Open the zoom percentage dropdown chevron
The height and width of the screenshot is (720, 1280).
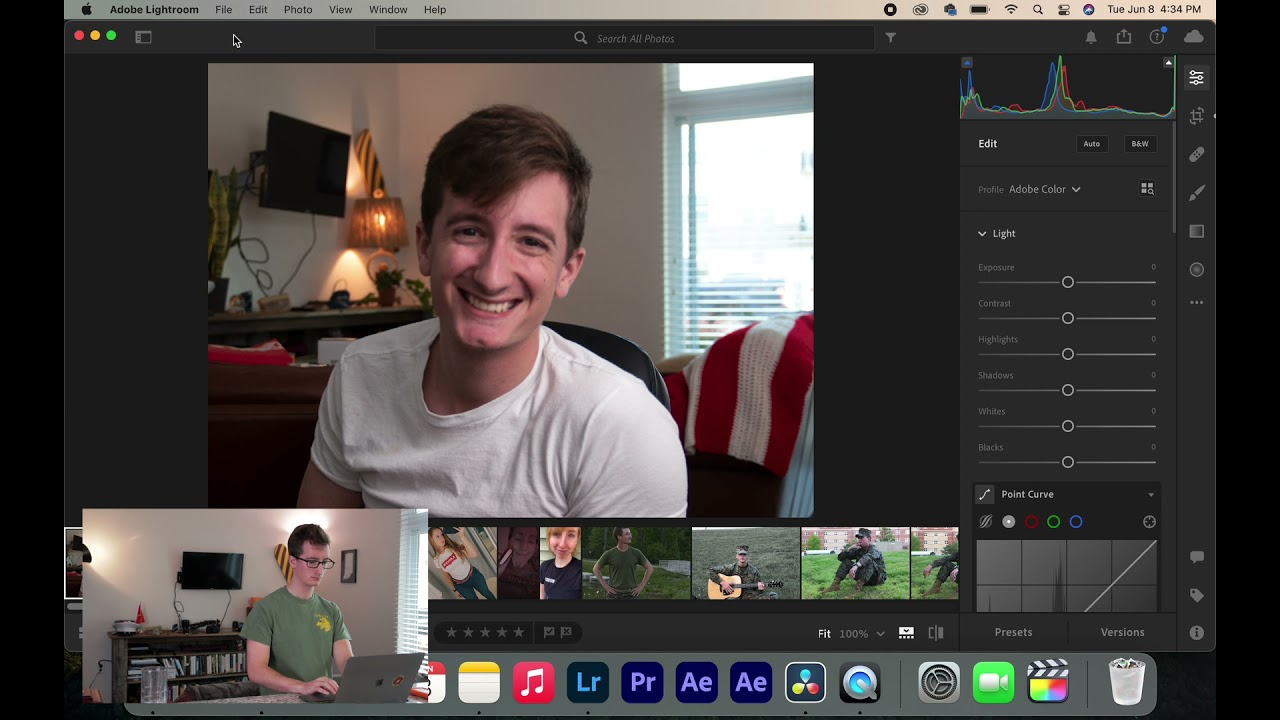coord(880,634)
